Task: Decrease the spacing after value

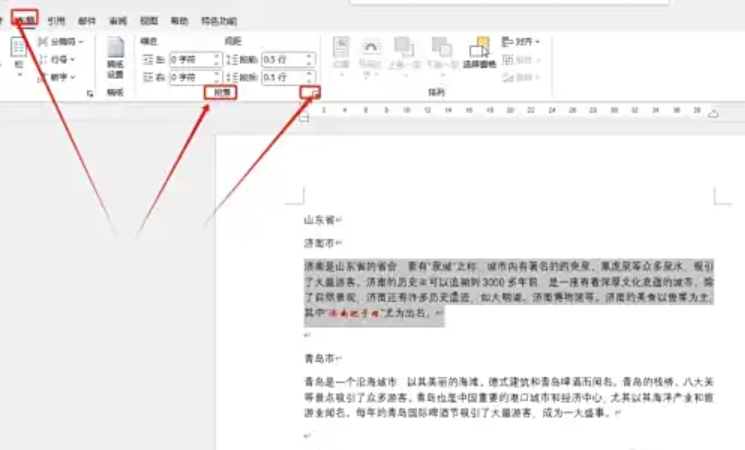Action: 310,80
